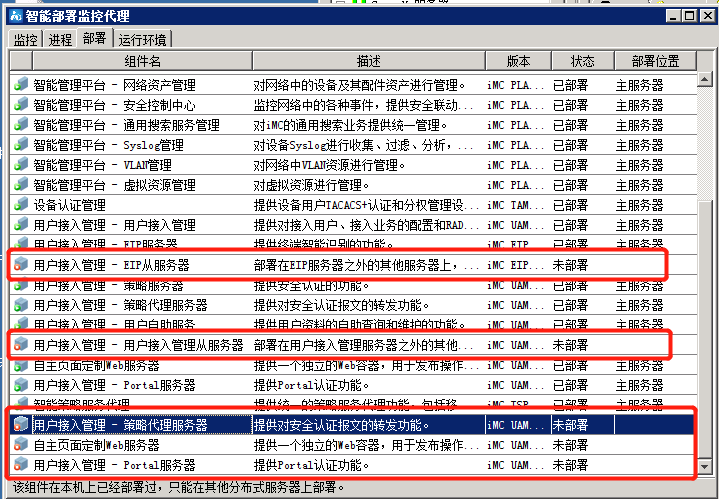The width and height of the screenshot is (719, 499).
Task: Click the vertical scrollbar thumb
Action: (704, 330)
